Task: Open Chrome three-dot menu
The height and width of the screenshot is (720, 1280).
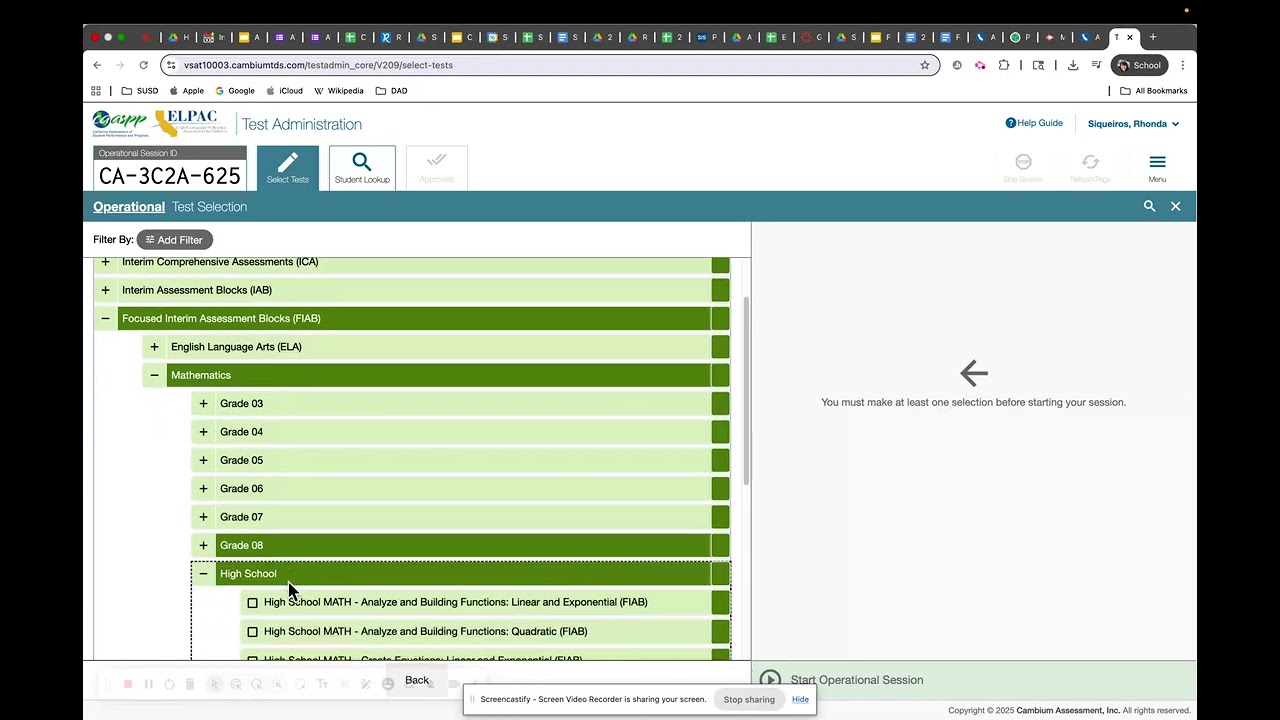Action: pos(1183,65)
